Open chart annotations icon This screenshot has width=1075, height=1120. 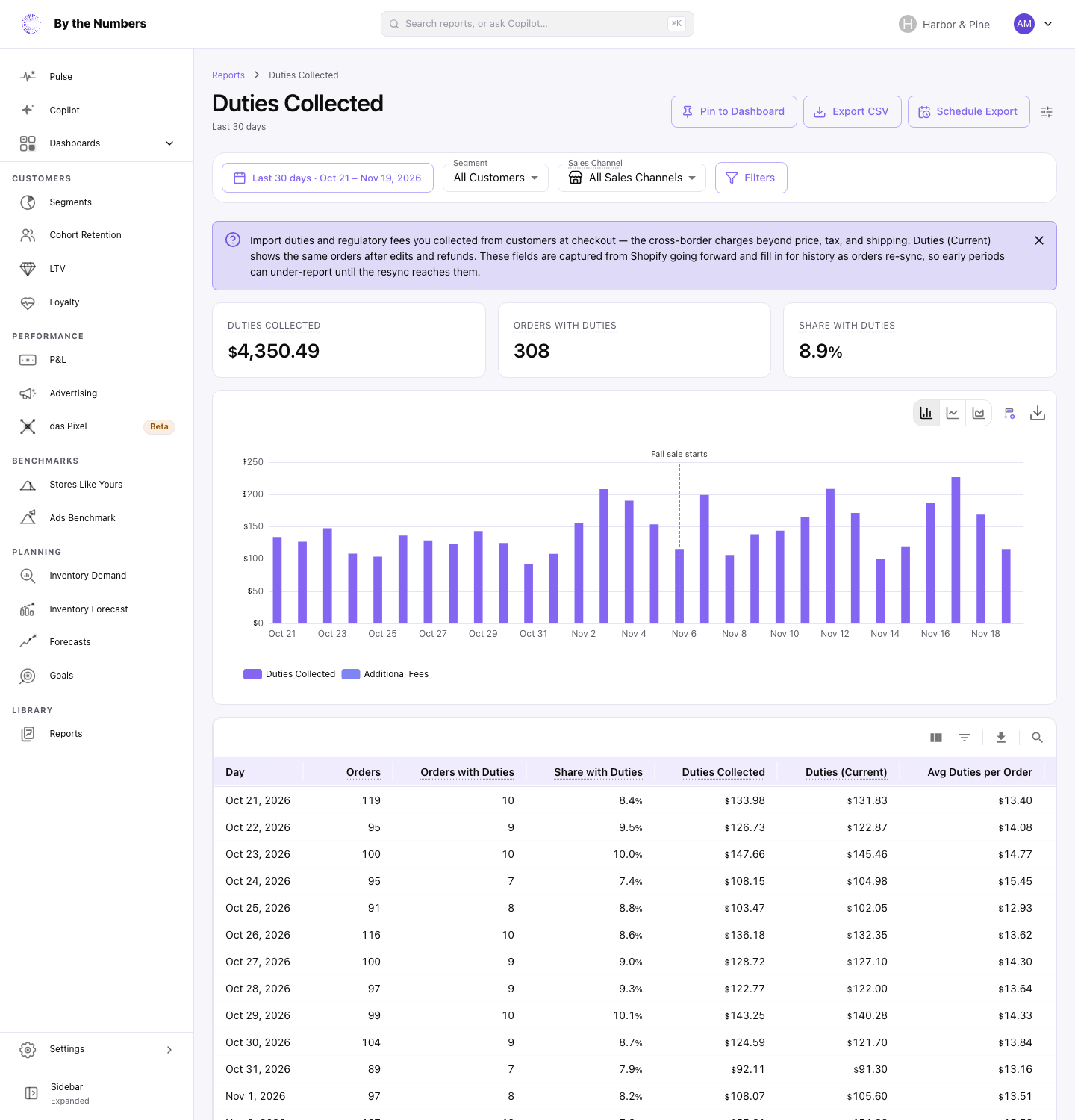1009,413
